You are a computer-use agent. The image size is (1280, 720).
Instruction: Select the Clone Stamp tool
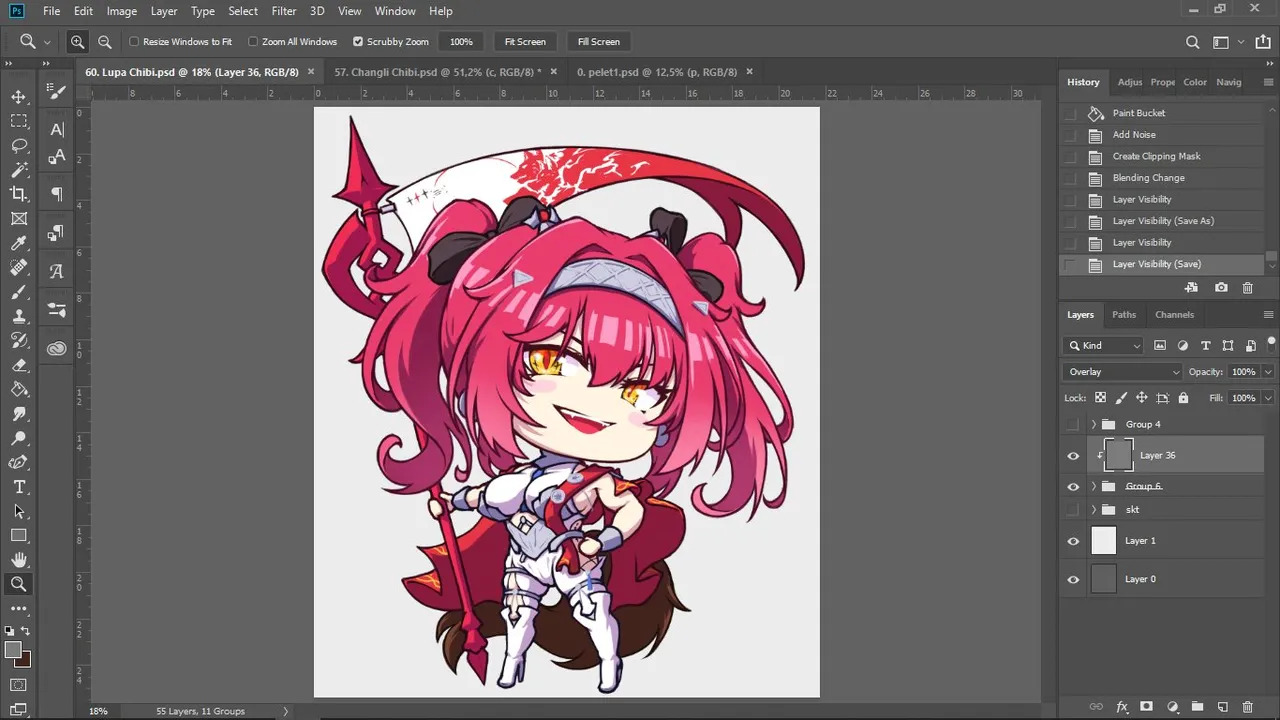(18, 316)
